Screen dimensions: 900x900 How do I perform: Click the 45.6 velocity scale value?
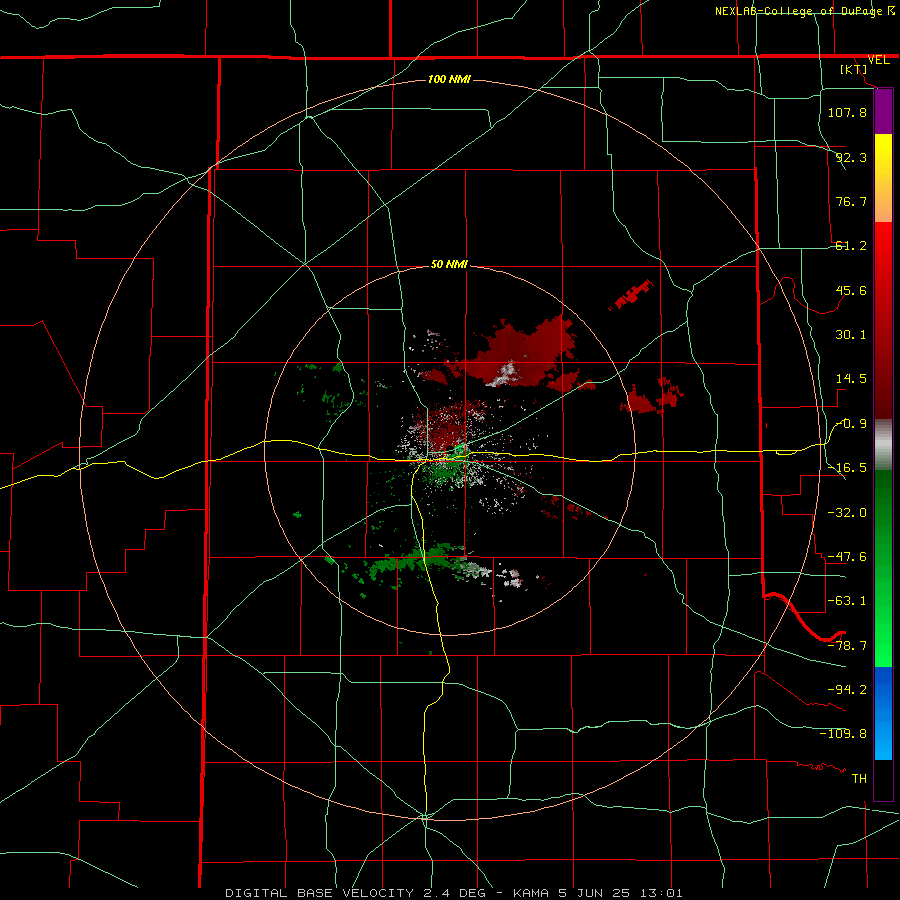[851, 290]
